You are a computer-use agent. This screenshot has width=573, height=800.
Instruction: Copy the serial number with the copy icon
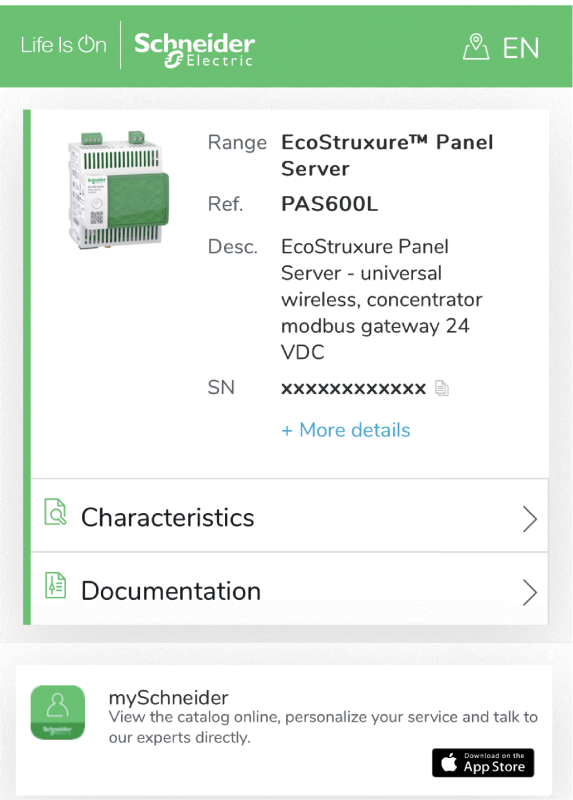pyautogui.click(x=442, y=388)
